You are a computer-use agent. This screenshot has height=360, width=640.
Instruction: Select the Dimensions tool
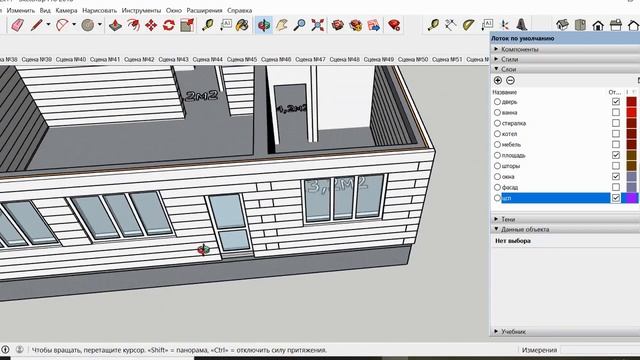(x=451, y=25)
